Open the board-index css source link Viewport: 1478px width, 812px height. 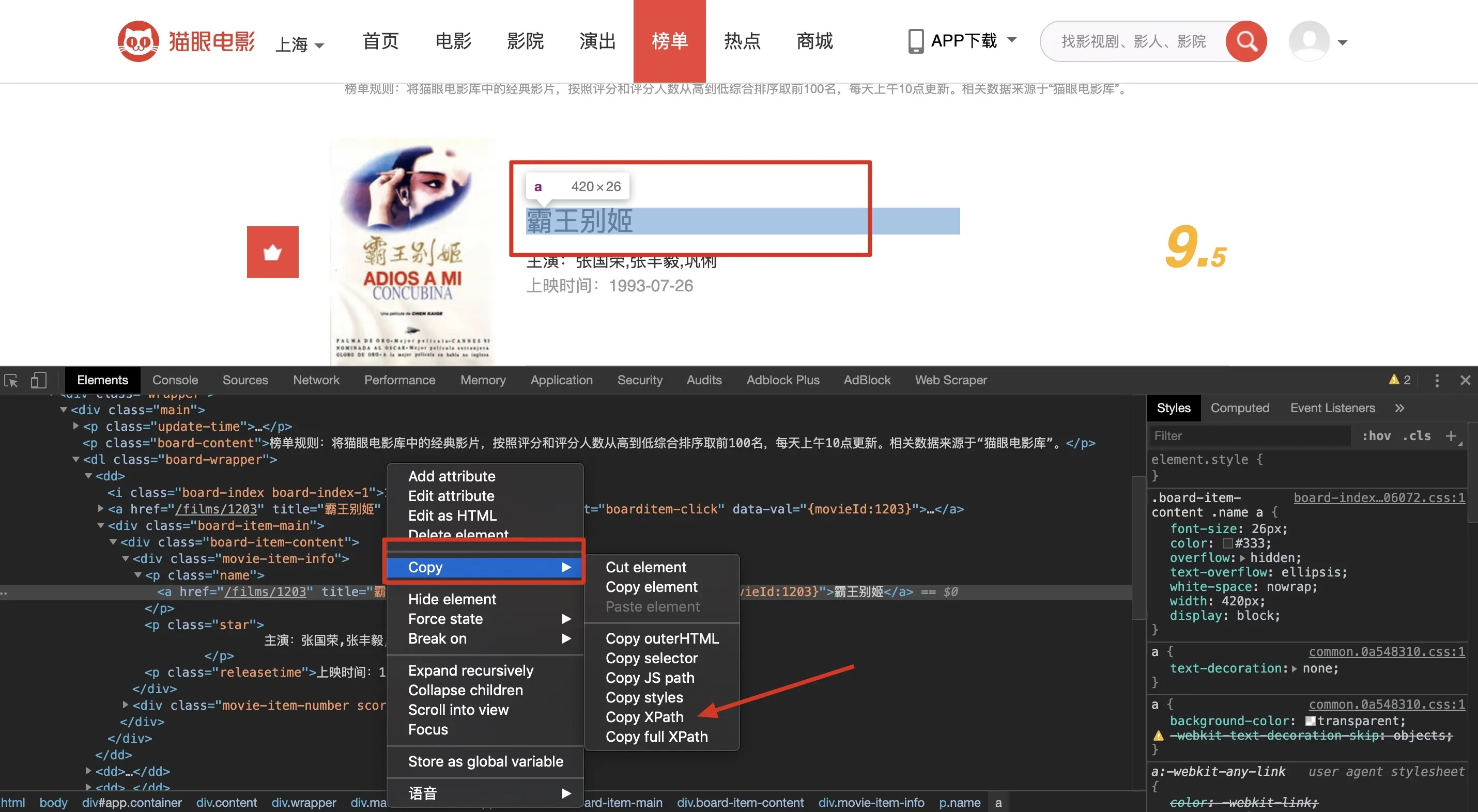[x=1379, y=498]
